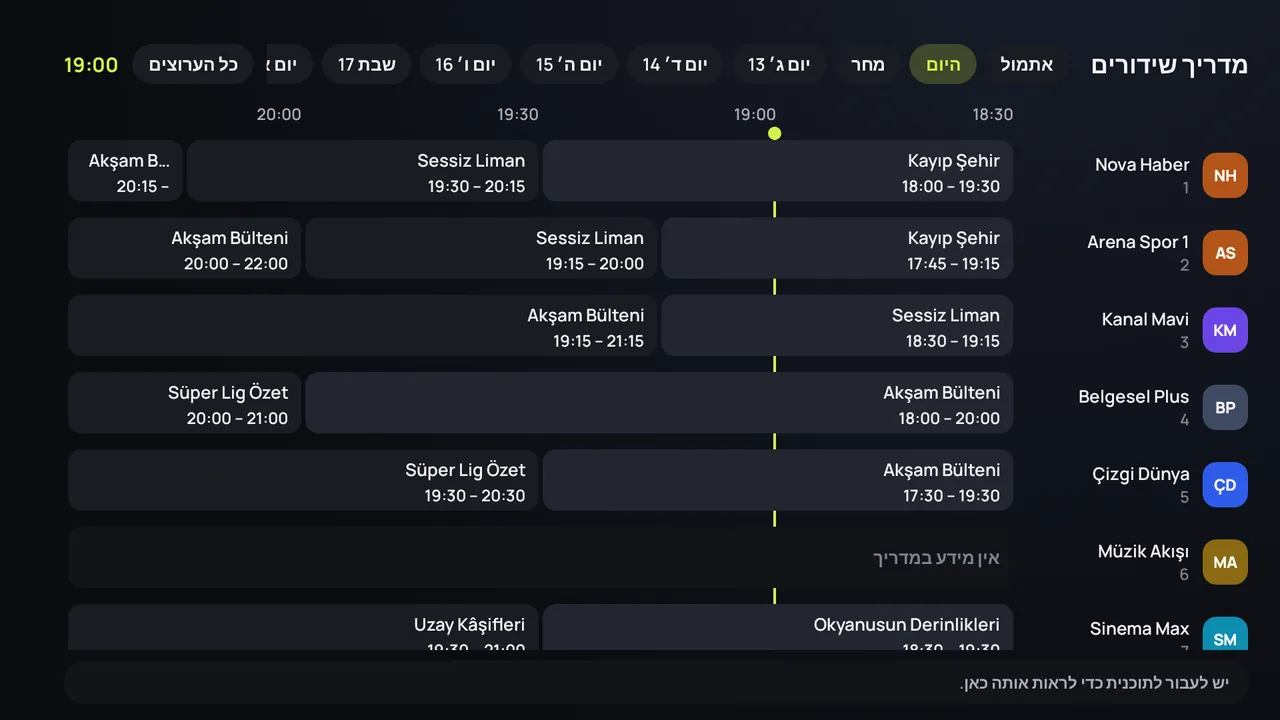Select Sessiz Liman 18:30 – 19:15 program
The height and width of the screenshot is (720, 1280).
coord(837,325)
